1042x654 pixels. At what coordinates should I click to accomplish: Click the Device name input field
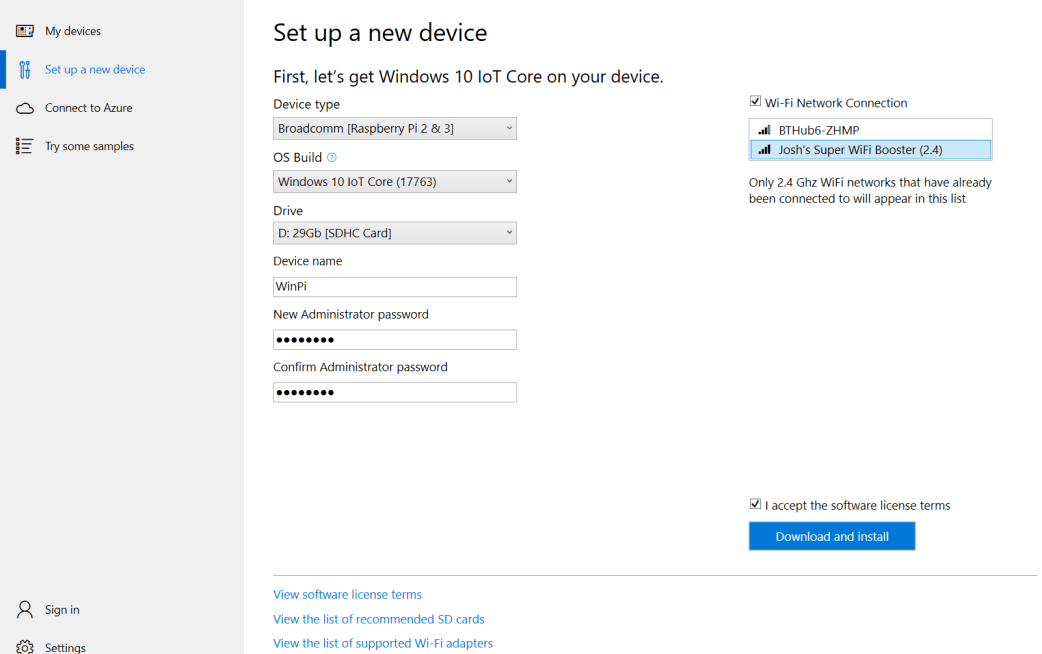point(394,287)
